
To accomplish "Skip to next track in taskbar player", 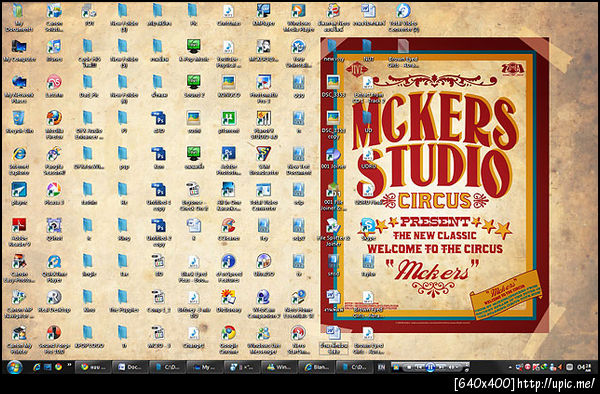I will click(441, 367).
